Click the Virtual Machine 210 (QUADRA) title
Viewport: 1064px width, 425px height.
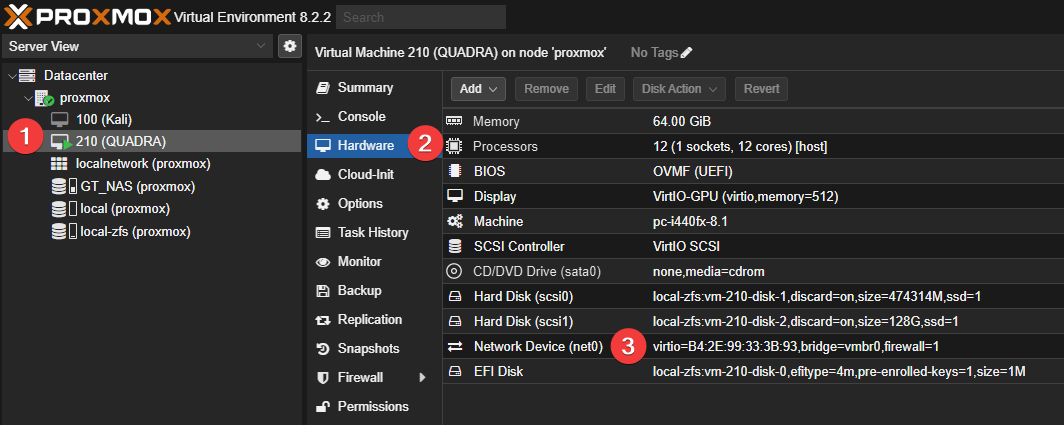[x=461, y=52]
